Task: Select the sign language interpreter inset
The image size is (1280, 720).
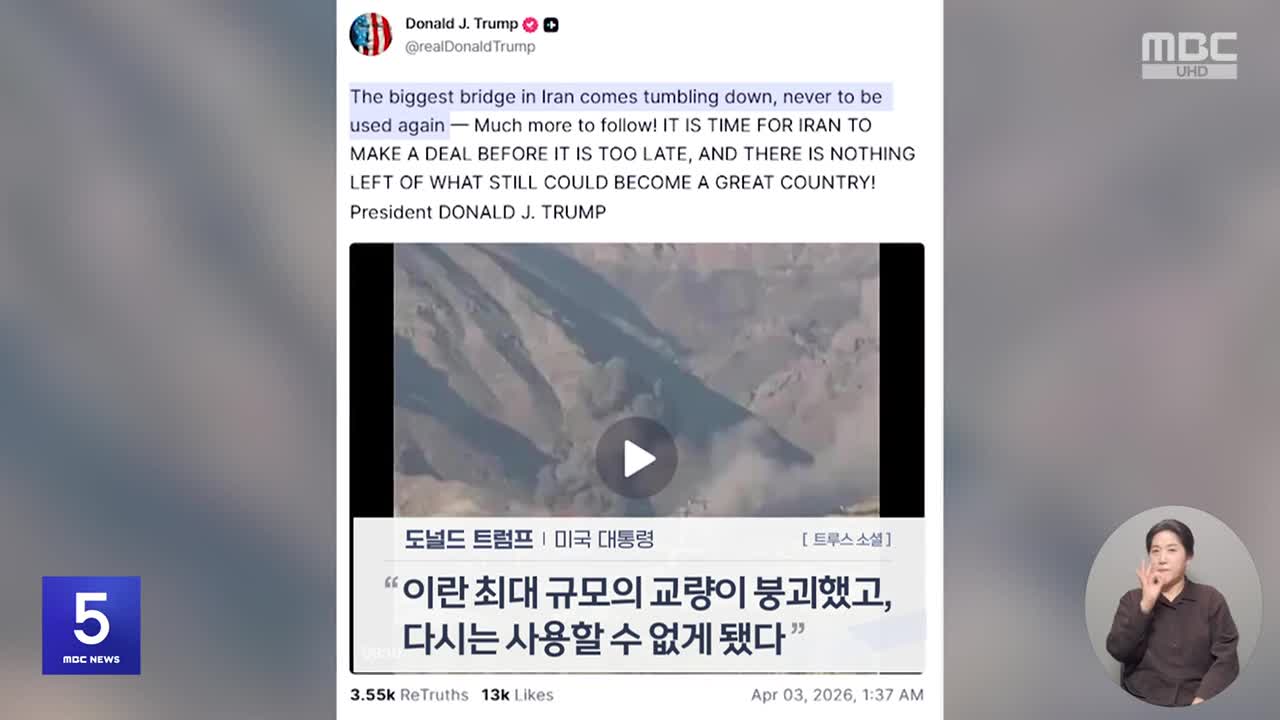Action: pos(1173,606)
